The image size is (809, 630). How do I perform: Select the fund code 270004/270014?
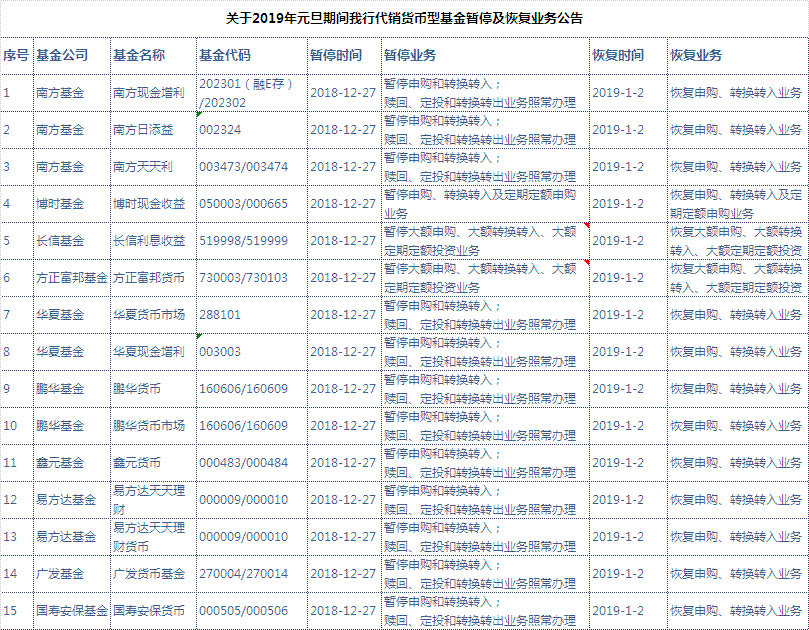(x=243, y=573)
